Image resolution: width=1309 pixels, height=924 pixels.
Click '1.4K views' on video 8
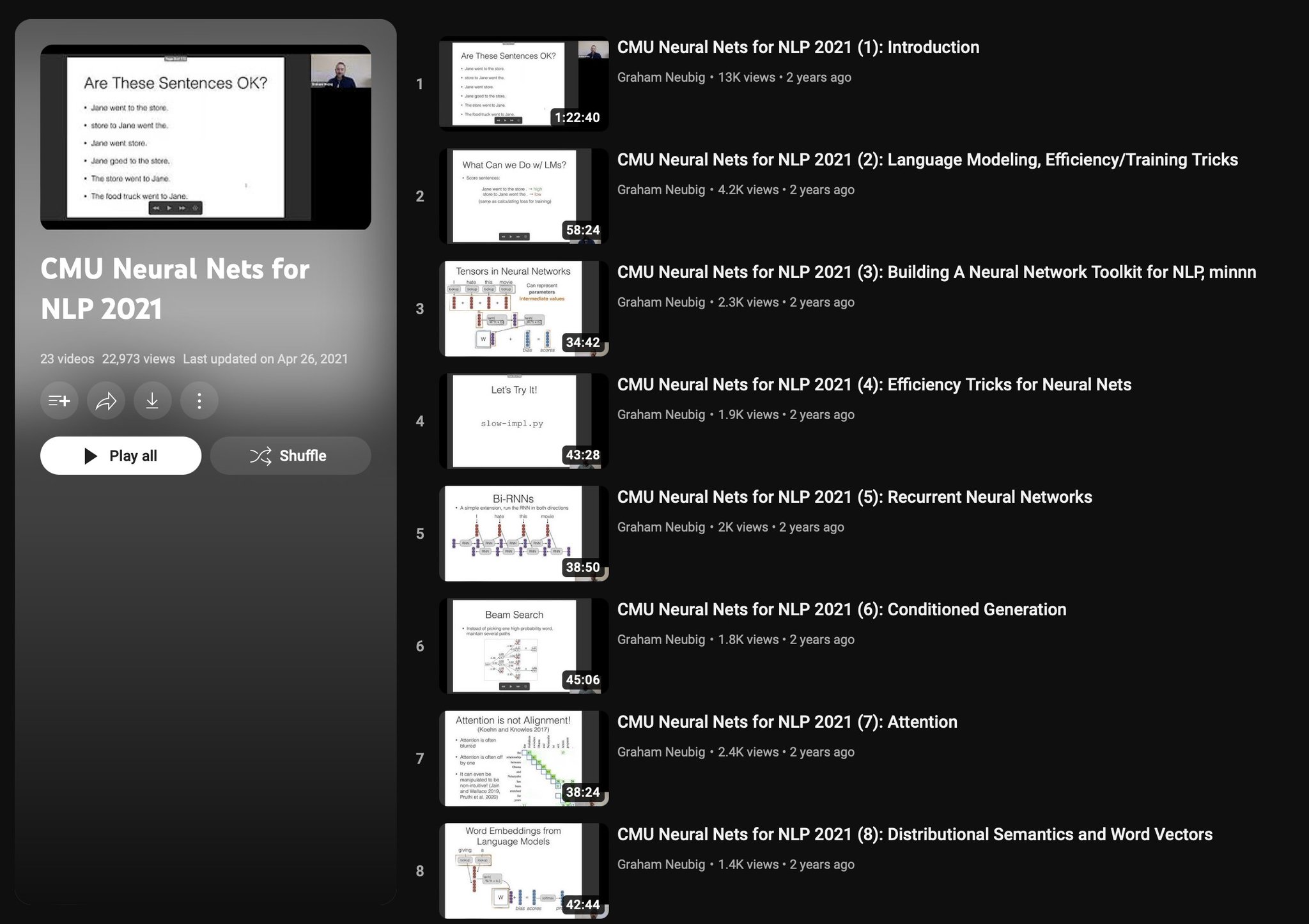pyautogui.click(x=748, y=865)
